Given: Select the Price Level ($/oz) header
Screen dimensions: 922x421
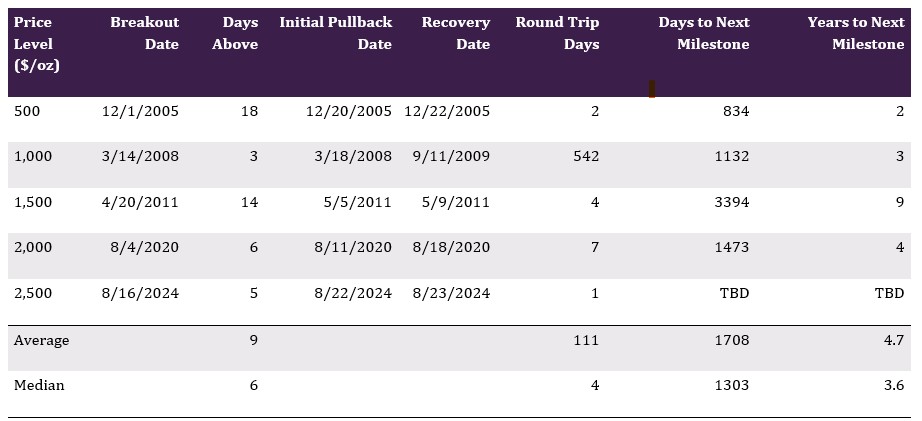Looking at the screenshot, I should point(34,44).
